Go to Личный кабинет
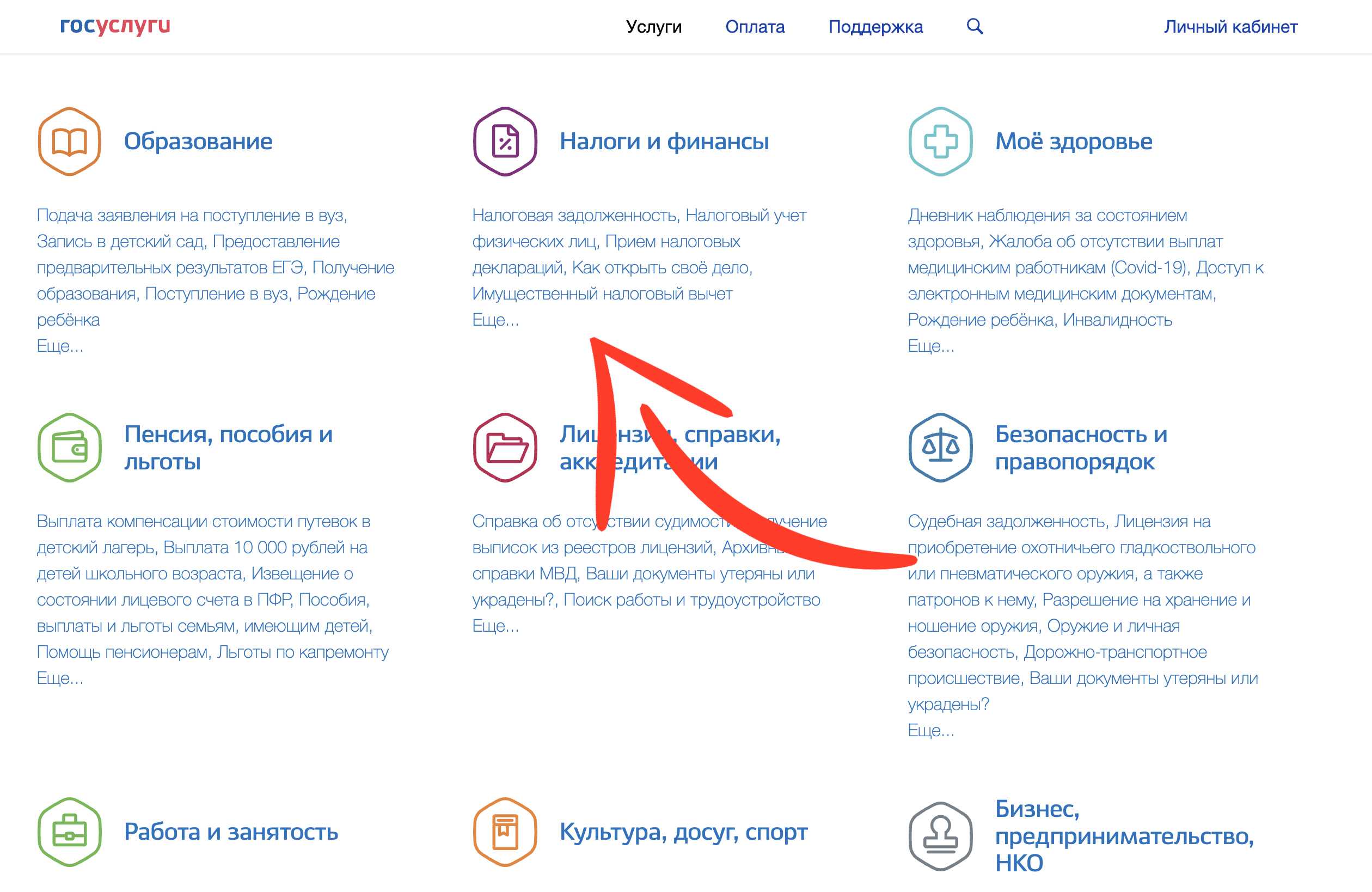Screen dimensions: 1372x892 pos(1231,27)
